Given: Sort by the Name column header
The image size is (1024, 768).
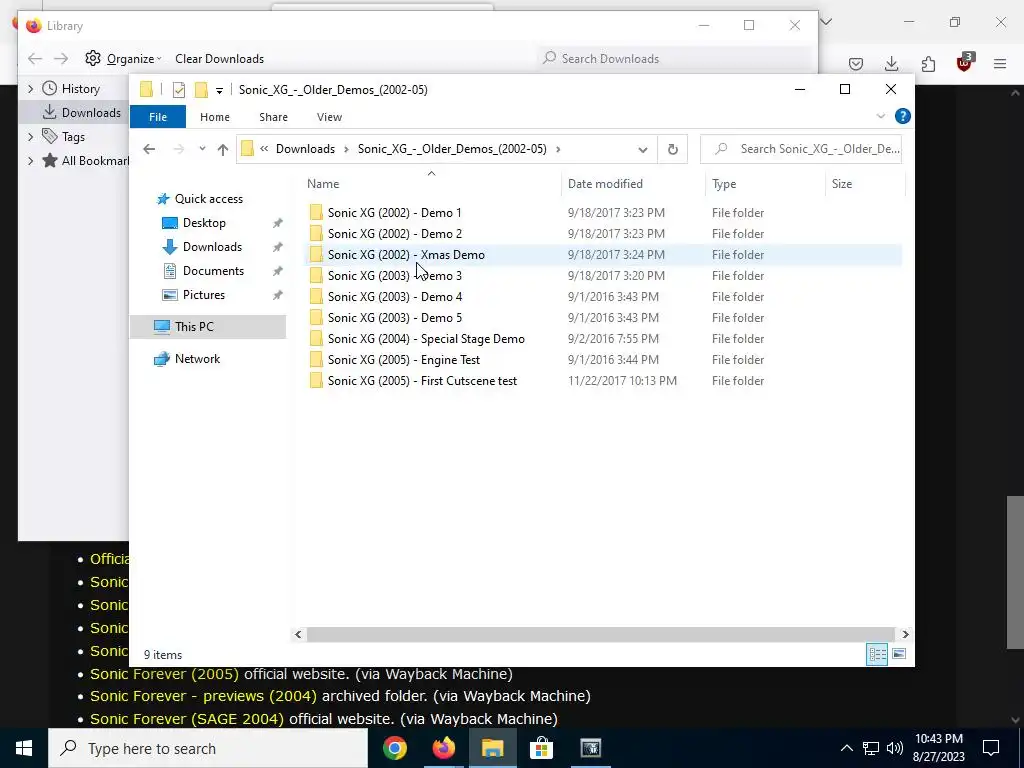Looking at the screenshot, I should (x=431, y=184).
